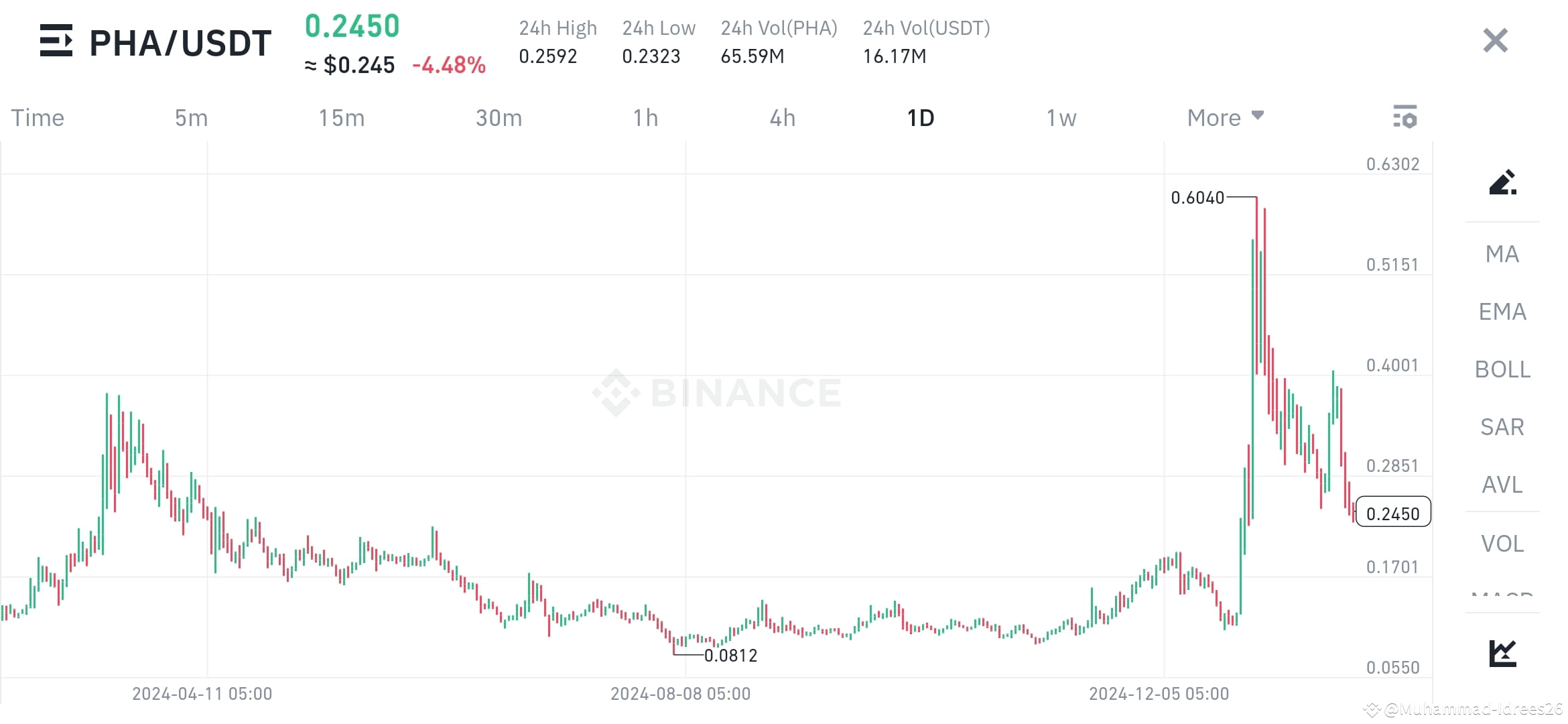This screenshot has width=1568, height=724.
Task: Enable the BOLL indicator overlay
Action: pos(1502,369)
